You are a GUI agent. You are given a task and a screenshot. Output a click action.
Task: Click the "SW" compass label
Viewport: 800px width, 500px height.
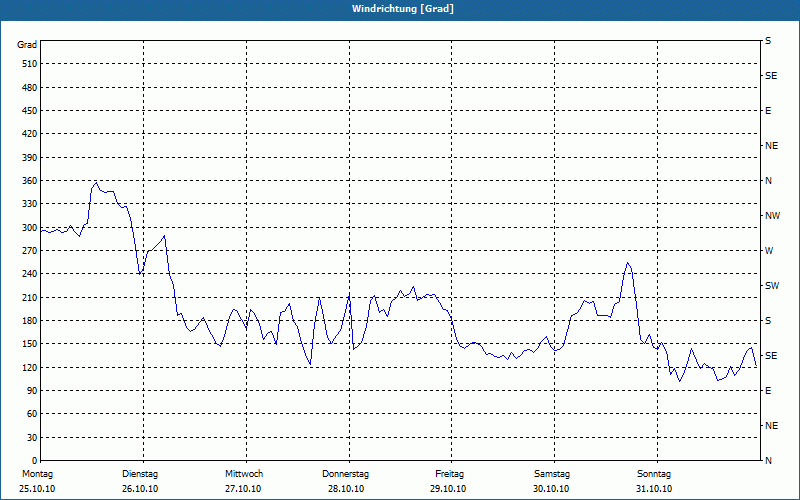[x=772, y=286]
